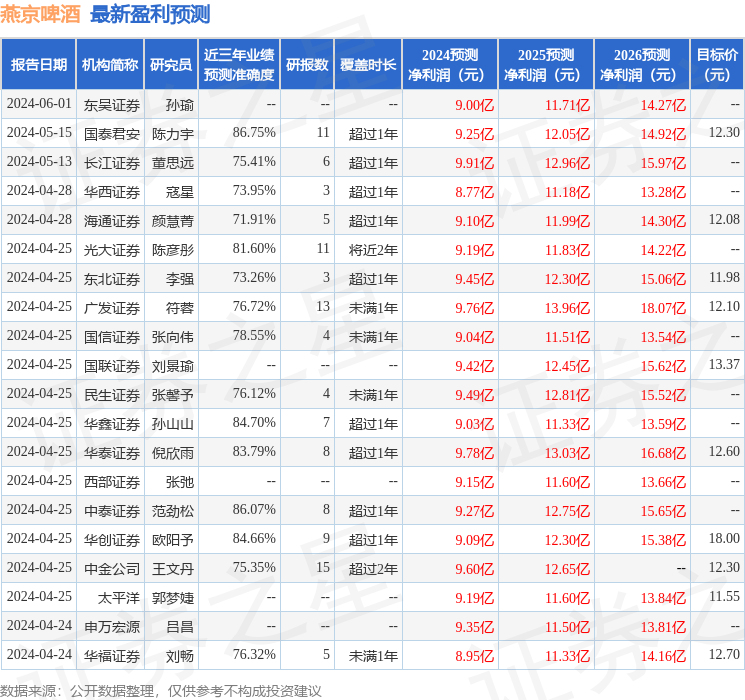Click accuracy value 86.07%
Screen dimensions: 745x700
click(x=254, y=509)
